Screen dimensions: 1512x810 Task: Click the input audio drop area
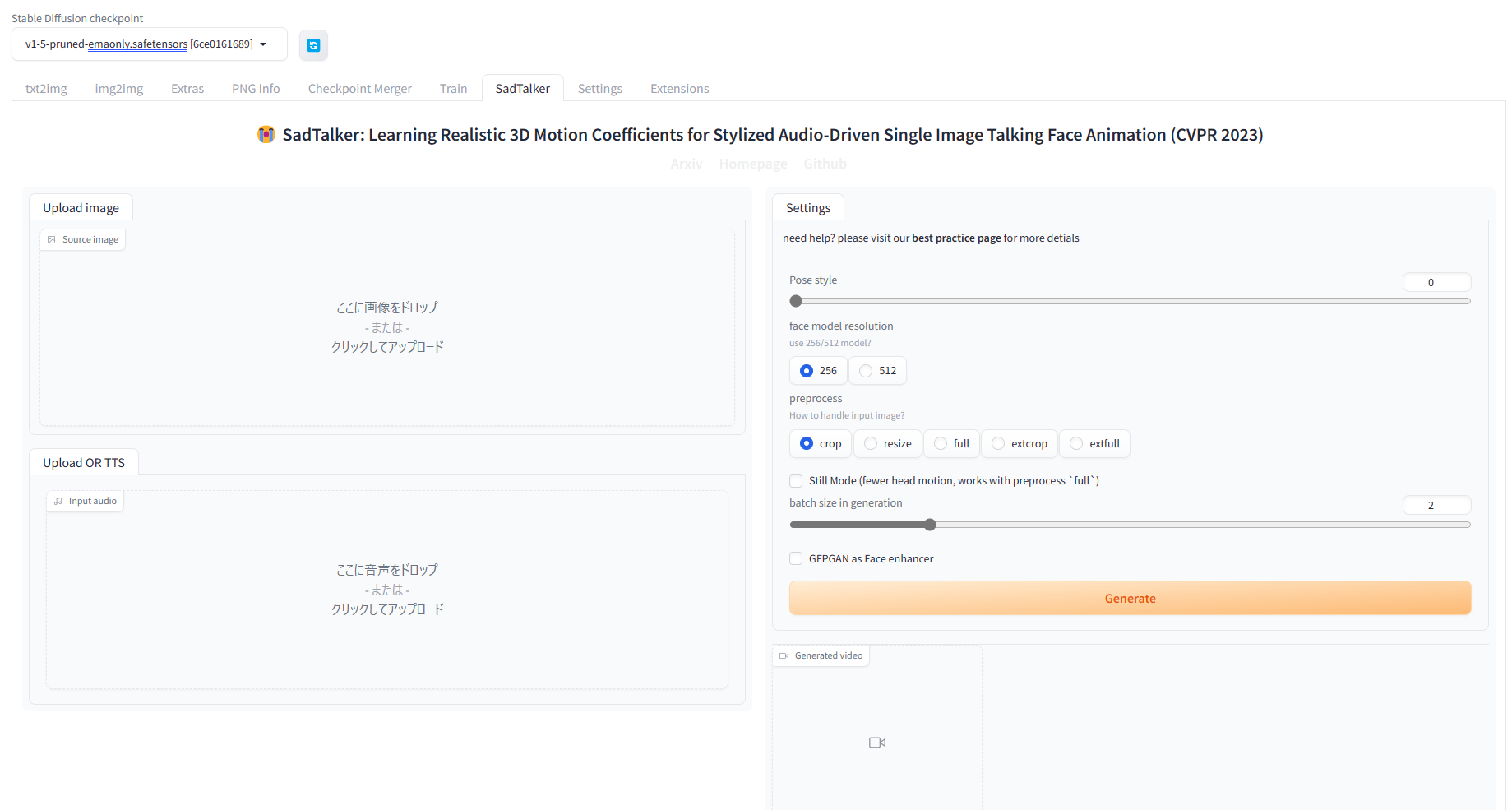coord(387,590)
